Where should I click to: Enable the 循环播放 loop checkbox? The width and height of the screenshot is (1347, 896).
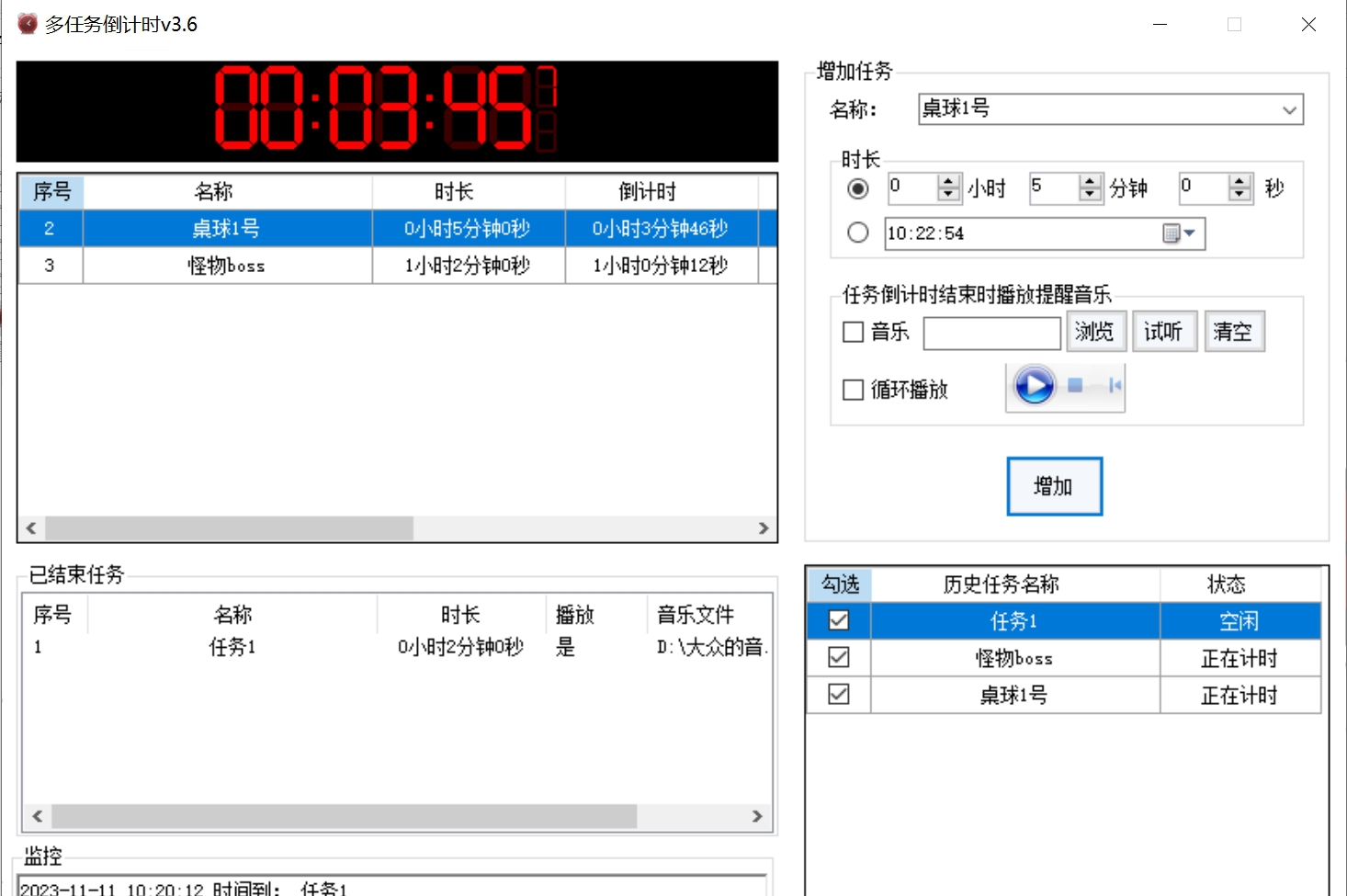pos(854,390)
